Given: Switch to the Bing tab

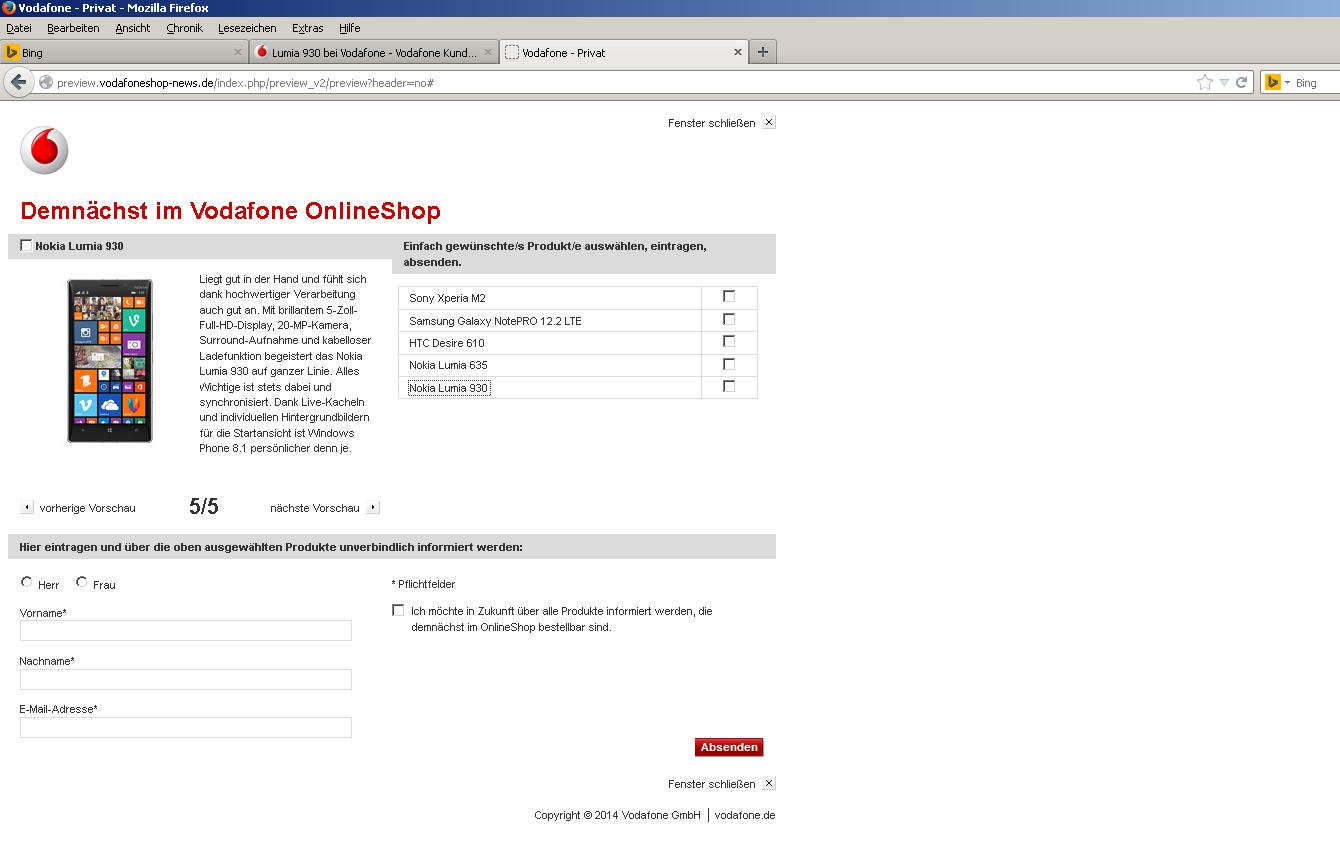Looking at the screenshot, I should [124, 52].
